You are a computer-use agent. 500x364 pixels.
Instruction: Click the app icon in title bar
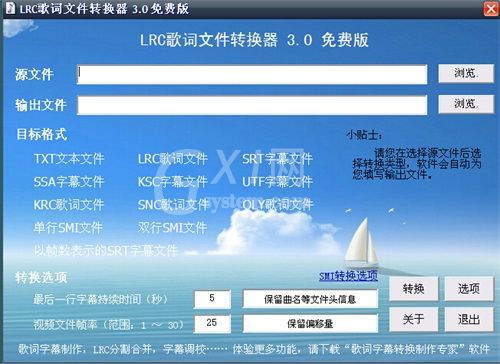pyautogui.click(x=10, y=8)
